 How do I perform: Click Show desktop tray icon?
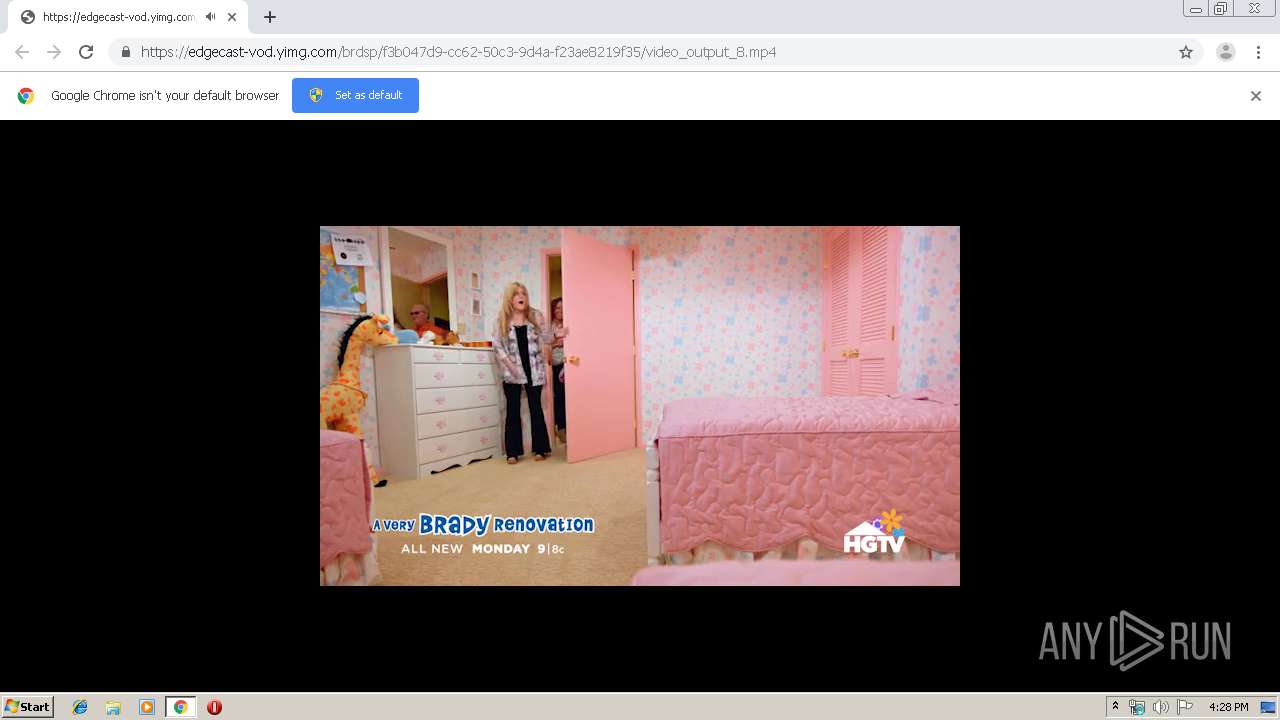(1268, 707)
